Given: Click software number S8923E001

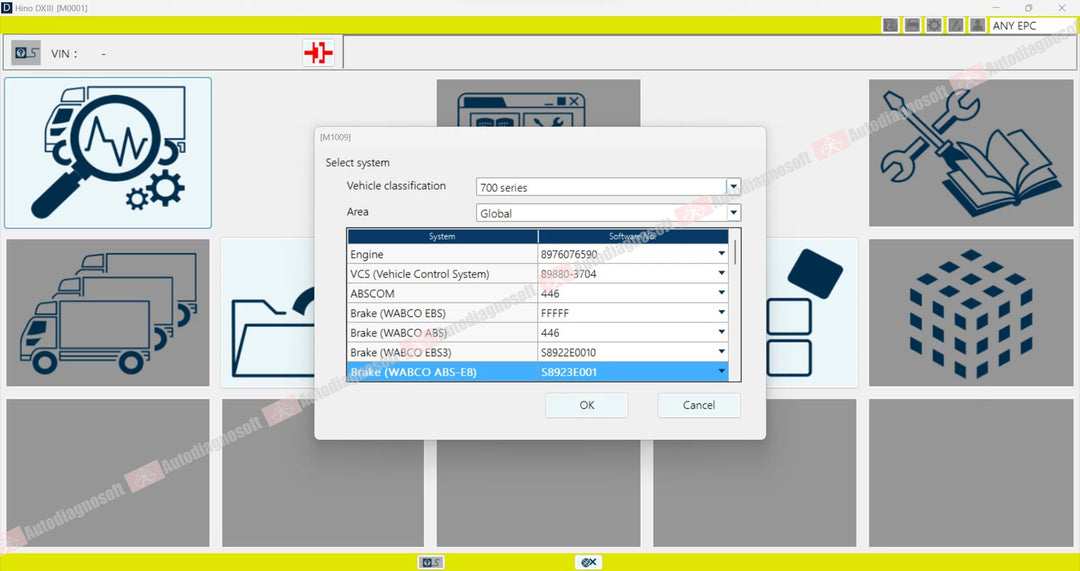Looking at the screenshot, I should [569, 372].
